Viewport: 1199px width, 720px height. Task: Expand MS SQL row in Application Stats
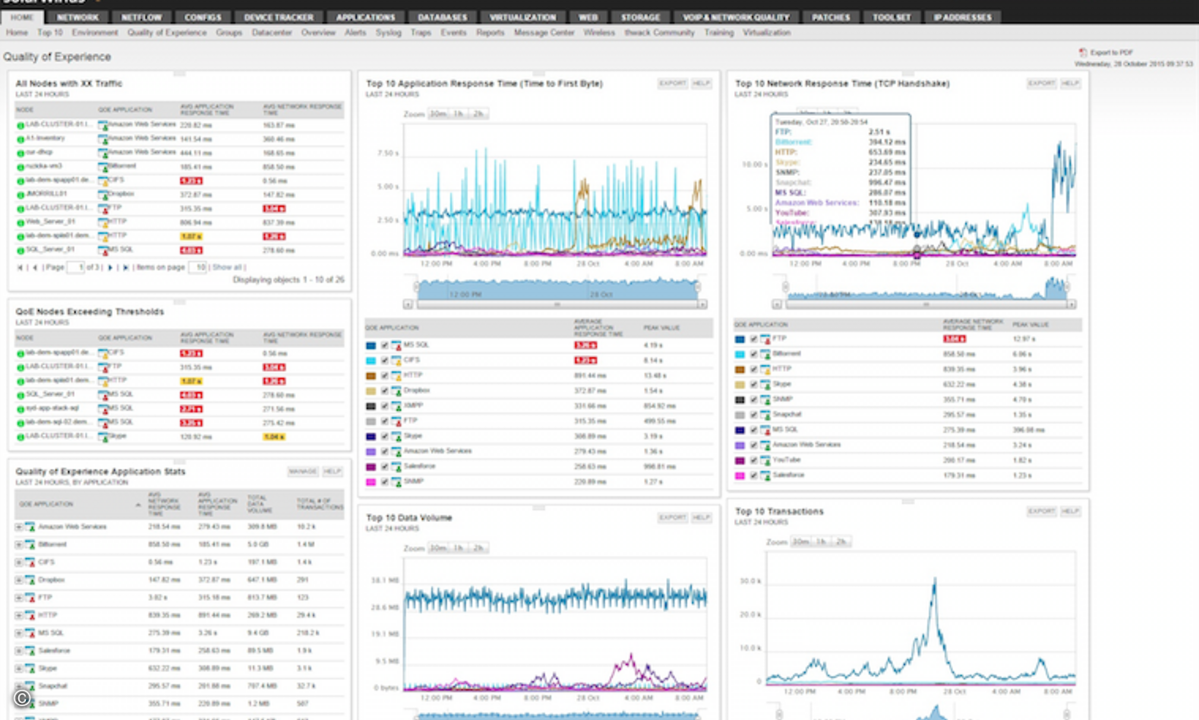[19, 633]
